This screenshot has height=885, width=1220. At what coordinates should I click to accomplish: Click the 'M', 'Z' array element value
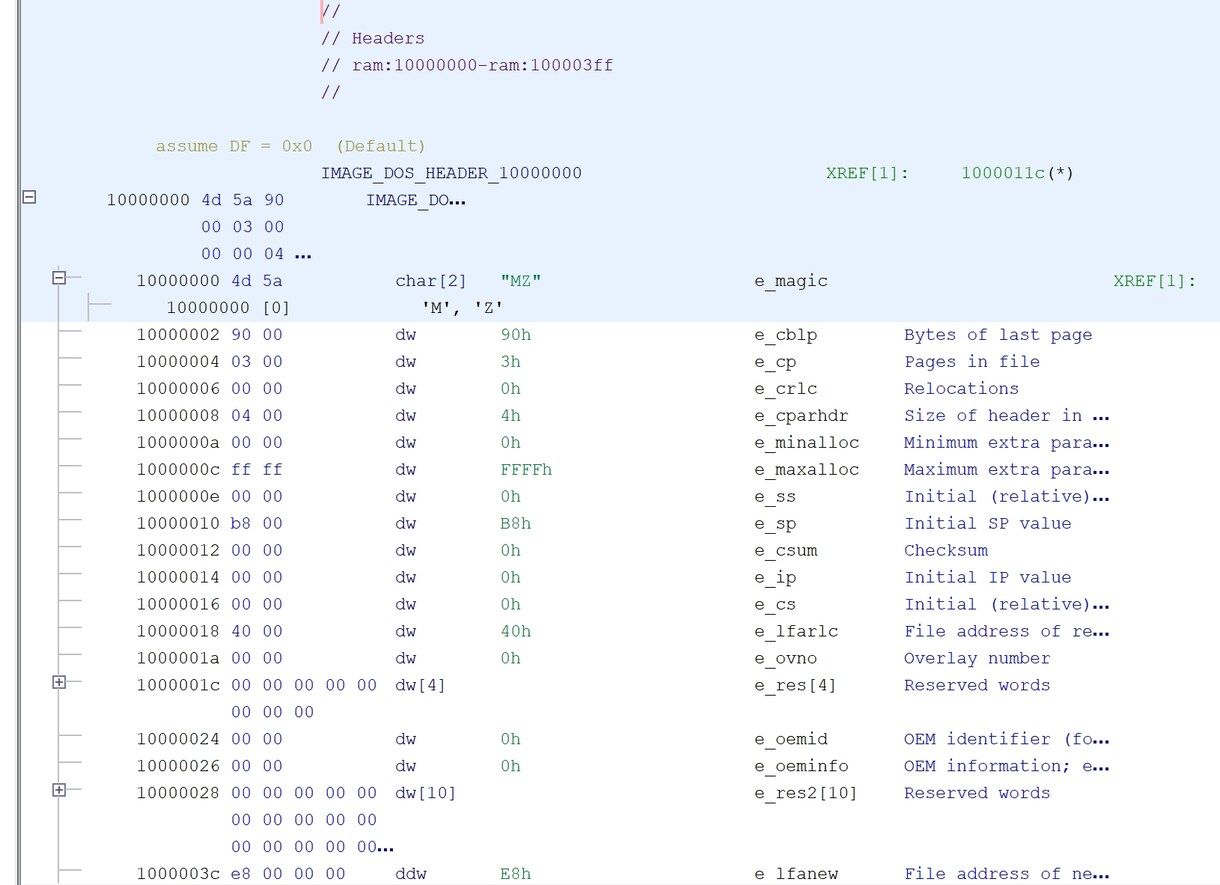click(463, 308)
